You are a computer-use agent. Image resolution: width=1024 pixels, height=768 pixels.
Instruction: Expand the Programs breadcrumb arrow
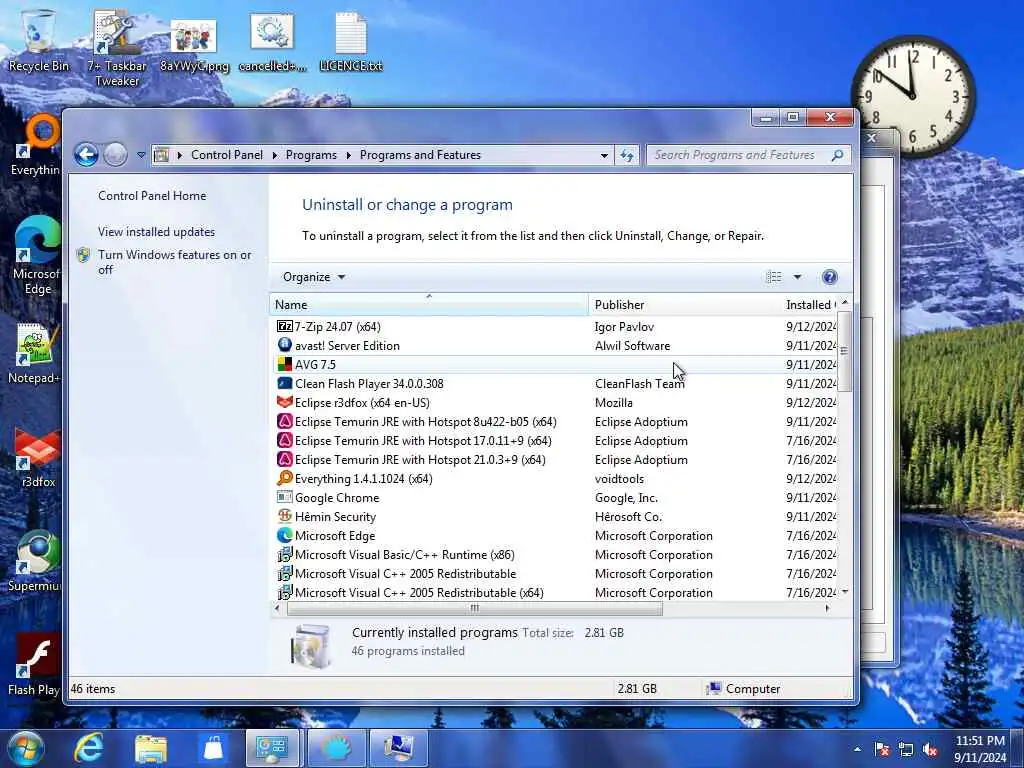pyautogui.click(x=349, y=155)
